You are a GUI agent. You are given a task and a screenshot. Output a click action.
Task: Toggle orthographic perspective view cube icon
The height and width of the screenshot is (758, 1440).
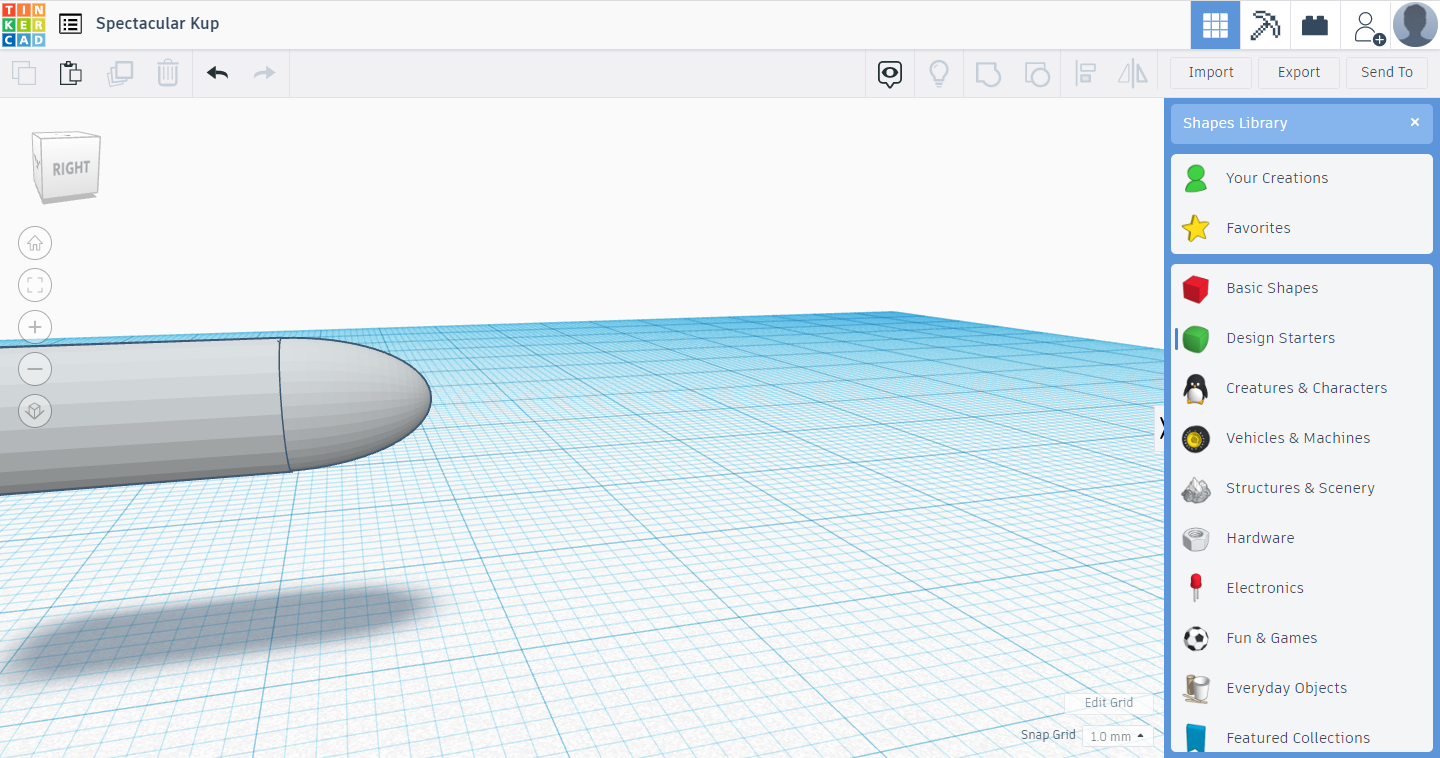pos(35,411)
